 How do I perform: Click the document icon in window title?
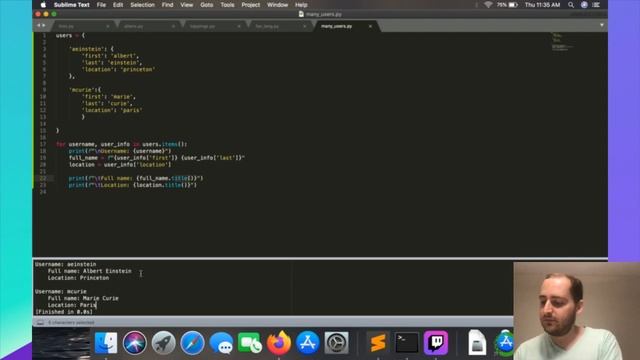coord(301,14)
